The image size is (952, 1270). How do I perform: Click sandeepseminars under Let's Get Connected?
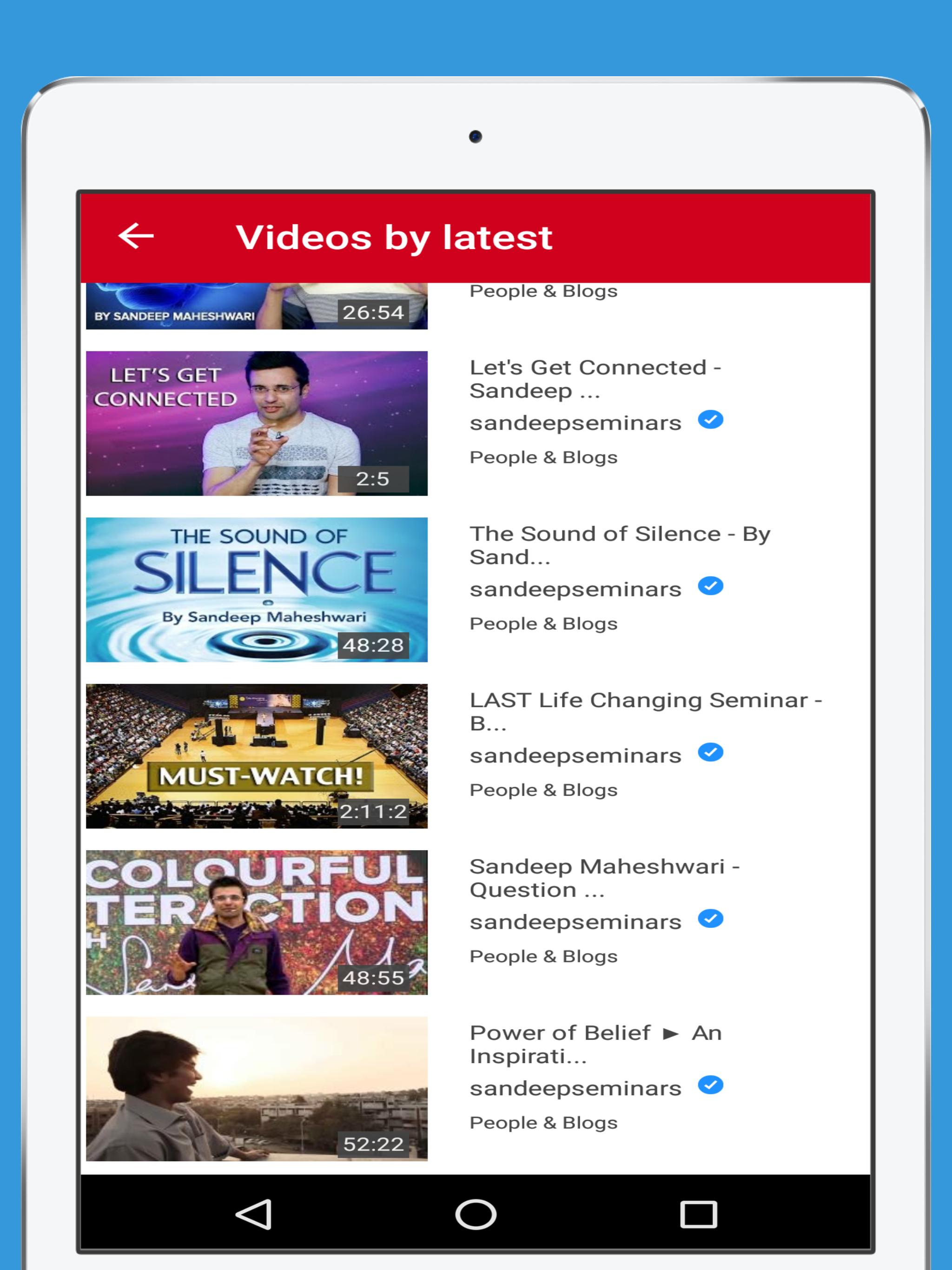click(575, 423)
